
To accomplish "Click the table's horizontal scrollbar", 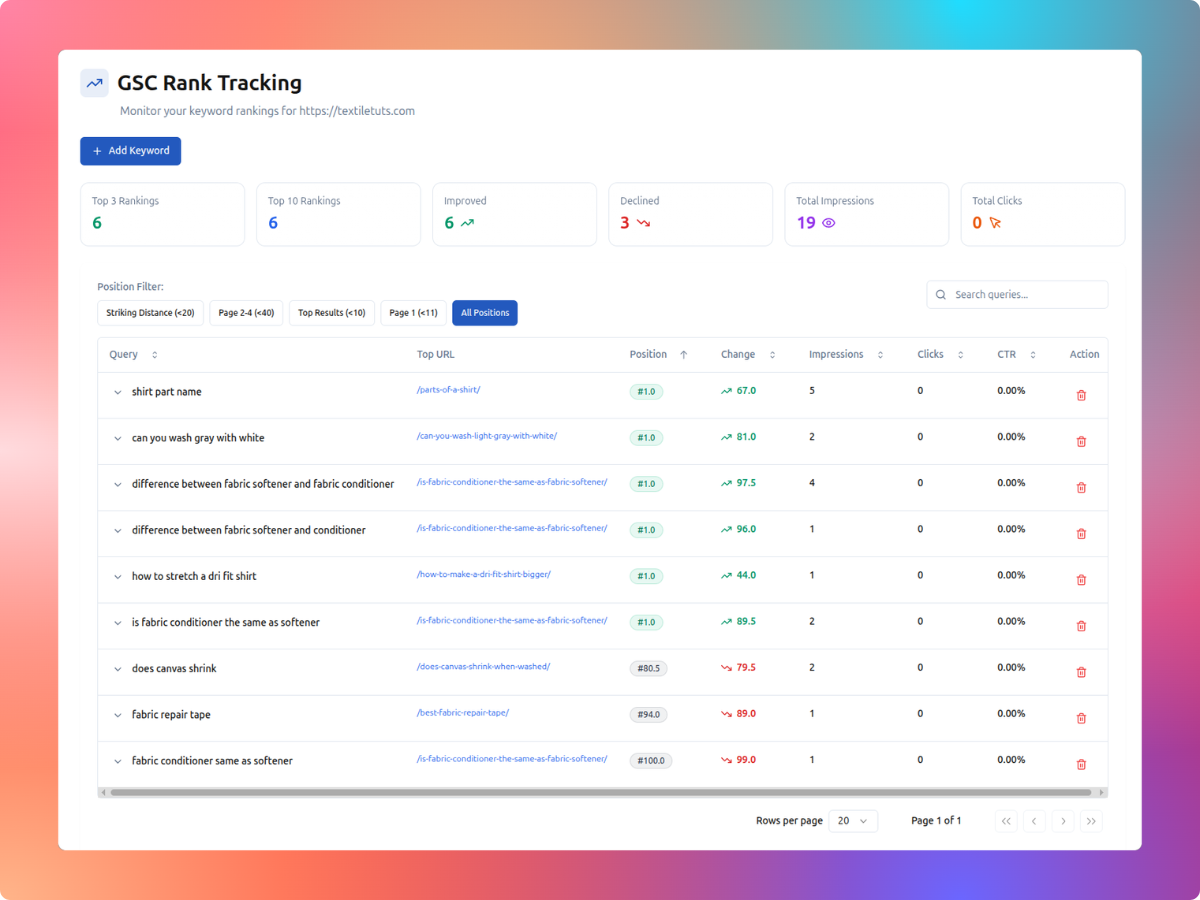I will [x=603, y=792].
